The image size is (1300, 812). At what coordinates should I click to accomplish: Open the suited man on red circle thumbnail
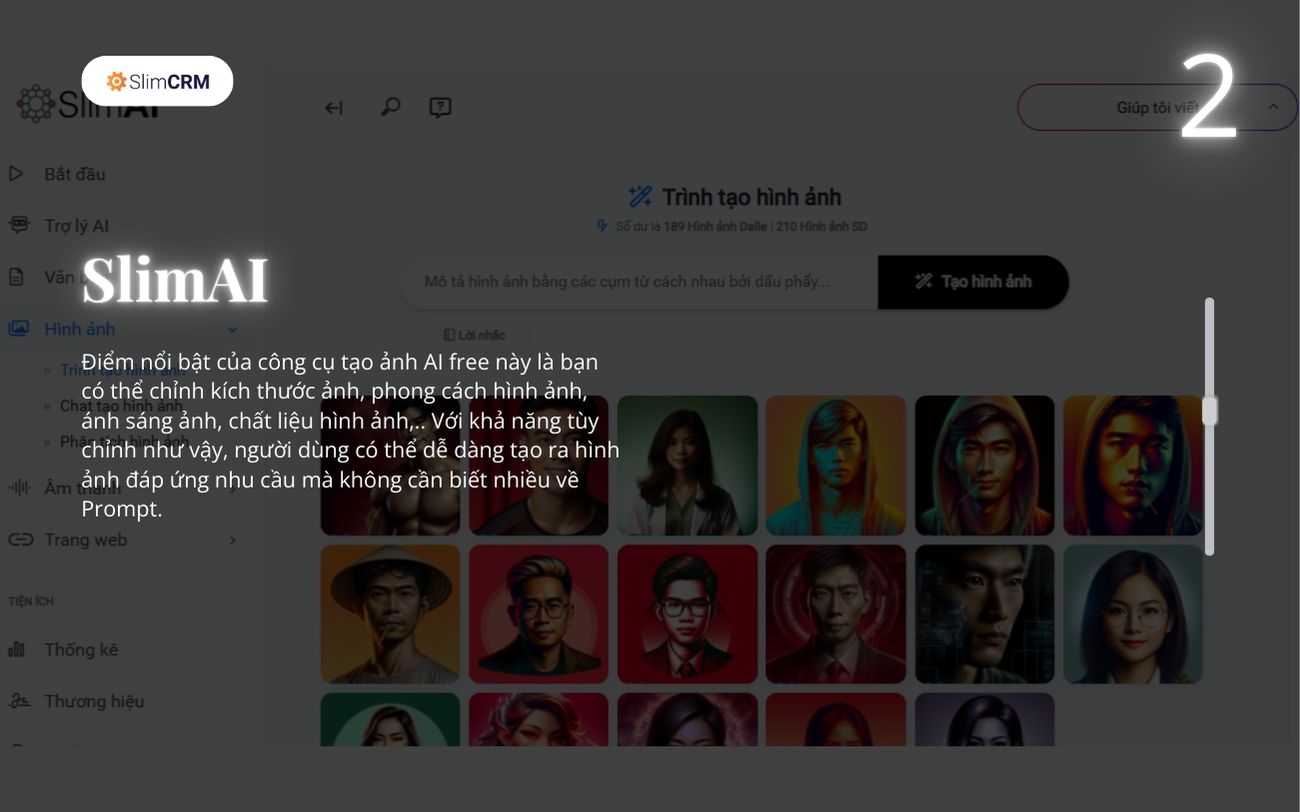(836, 614)
